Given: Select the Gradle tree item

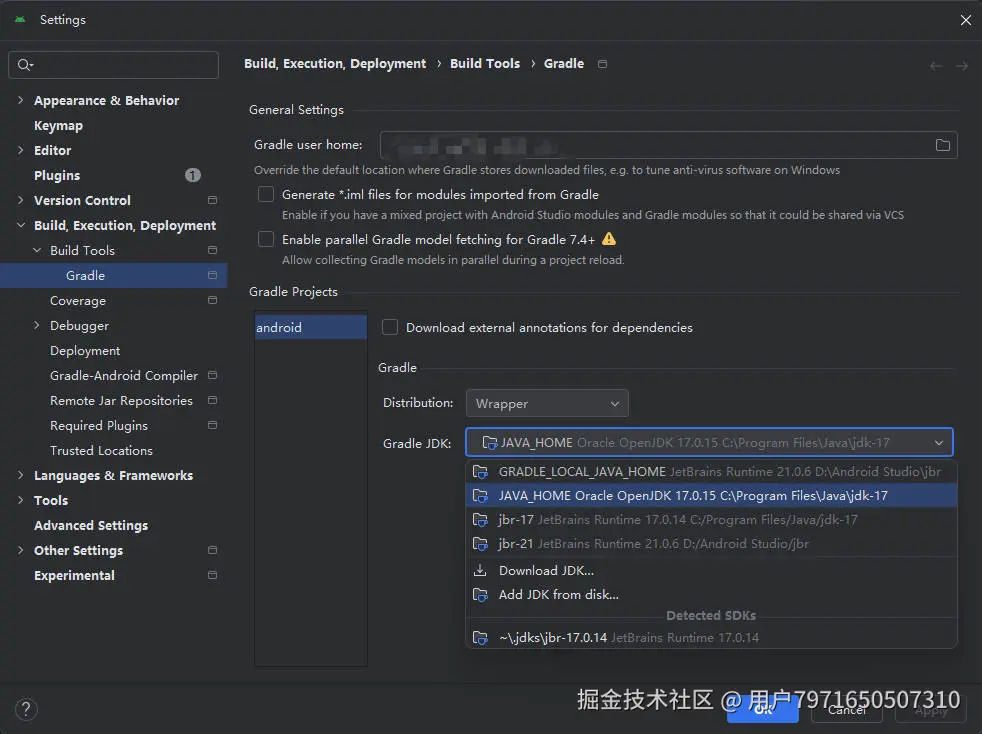Looking at the screenshot, I should coord(113,275).
